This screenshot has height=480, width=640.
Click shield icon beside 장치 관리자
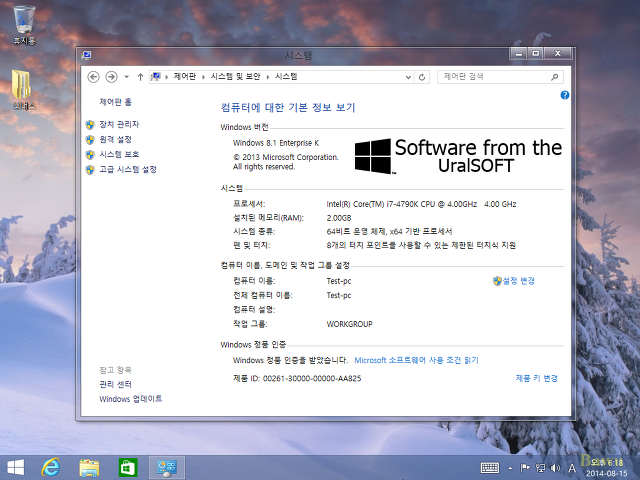pos(90,124)
